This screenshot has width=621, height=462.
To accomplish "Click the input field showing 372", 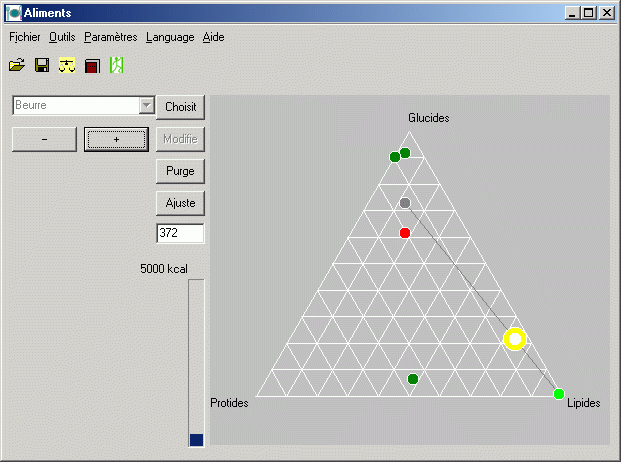I will [x=180, y=234].
